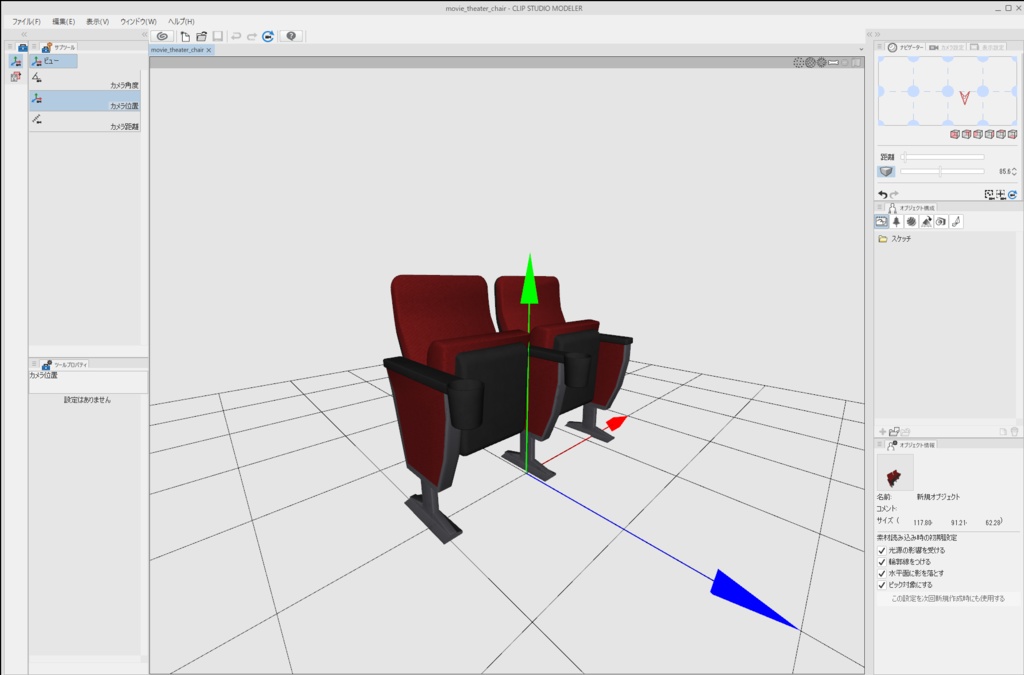Click the undo arrow in top toolbar
Screen dimensions: 1024x675
pyautogui.click(x=236, y=37)
